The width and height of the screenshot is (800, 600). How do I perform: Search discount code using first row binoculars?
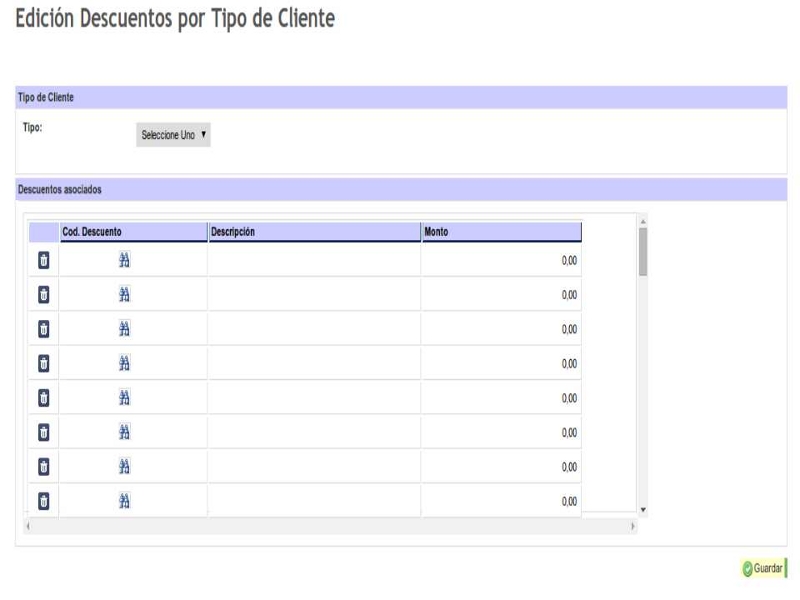(x=126, y=261)
